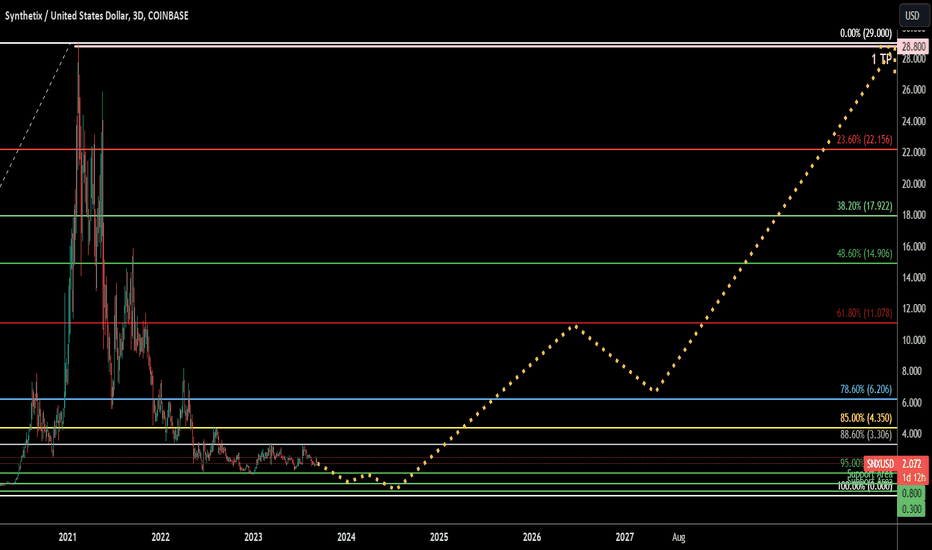
Task: Click the green 0.300 price tag
Action: point(911,510)
